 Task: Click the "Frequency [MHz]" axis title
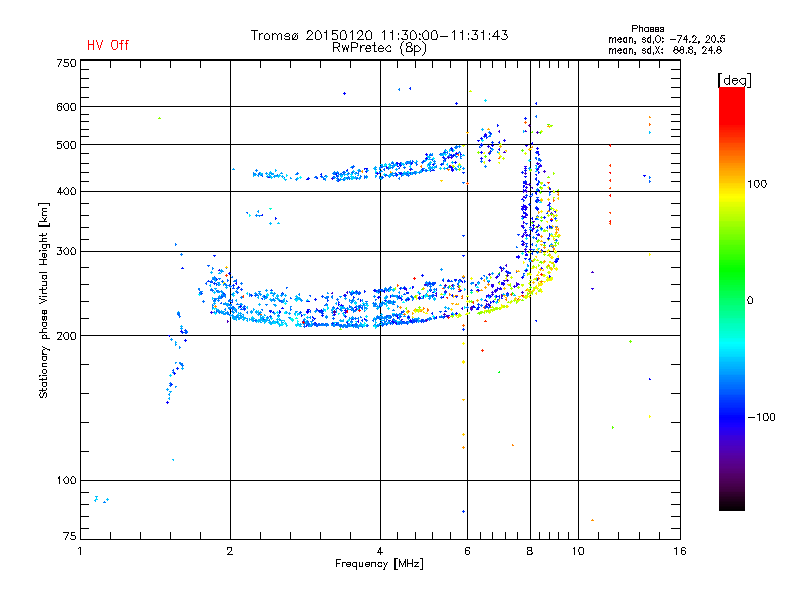click(x=379, y=564)
